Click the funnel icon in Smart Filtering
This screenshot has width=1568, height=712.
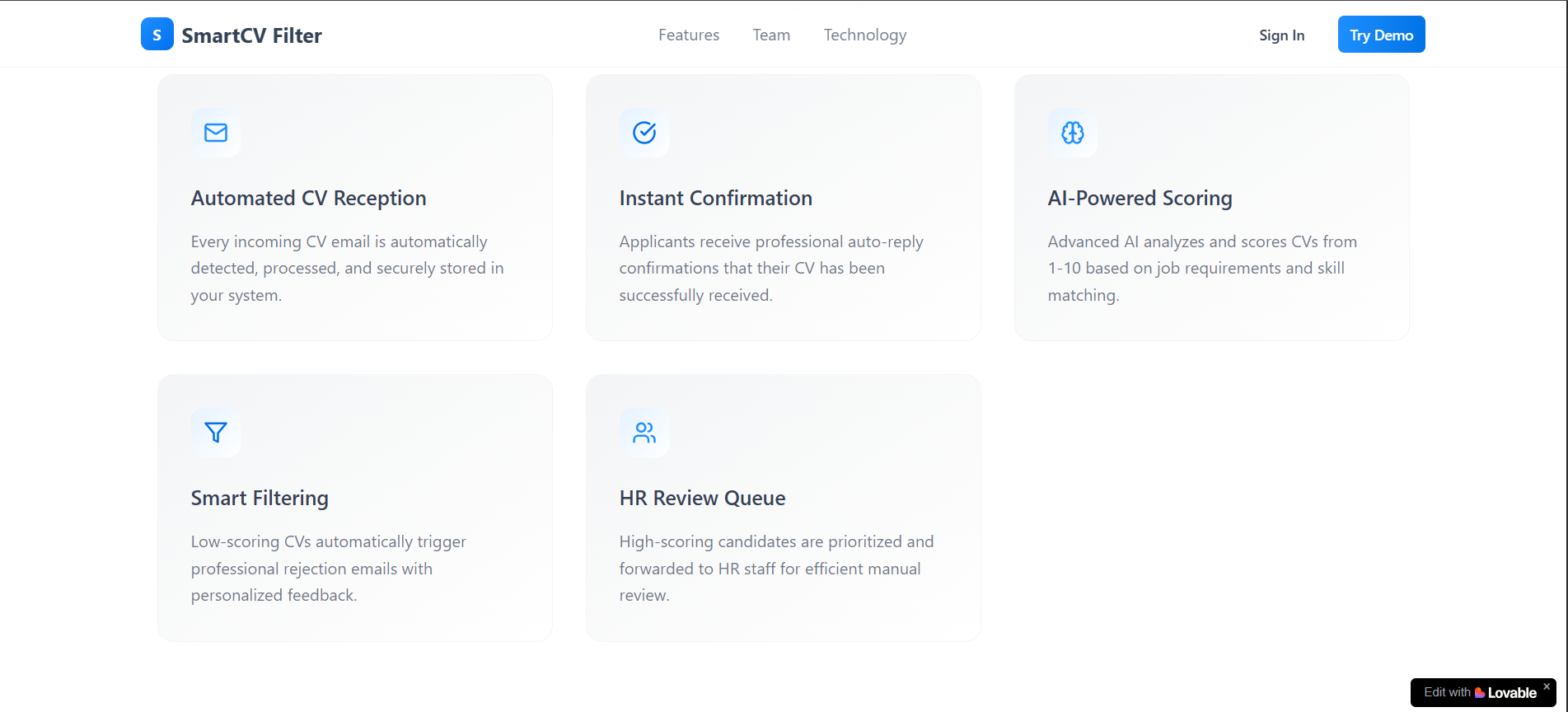point(216,433)
